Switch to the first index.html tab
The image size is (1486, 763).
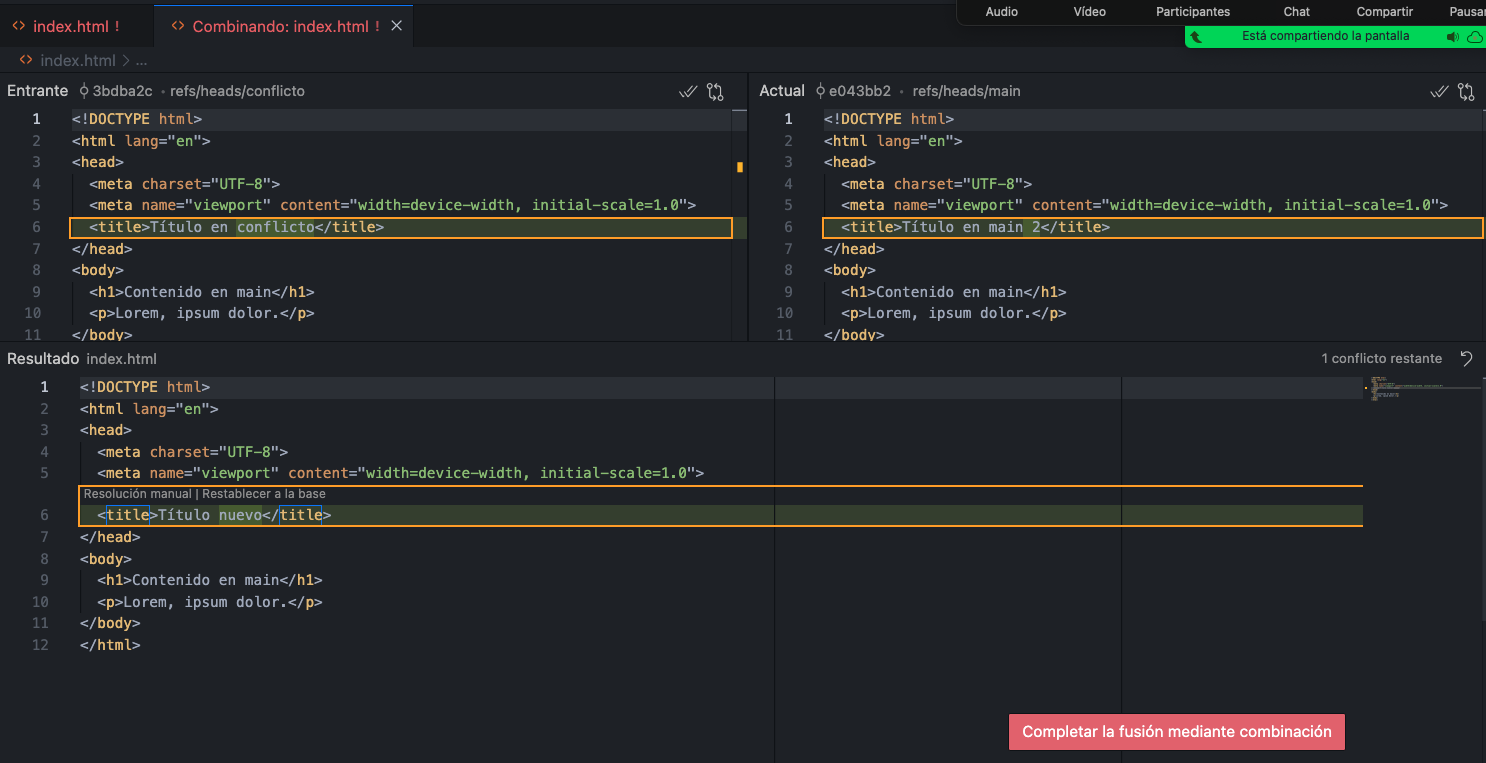(77, 26)
